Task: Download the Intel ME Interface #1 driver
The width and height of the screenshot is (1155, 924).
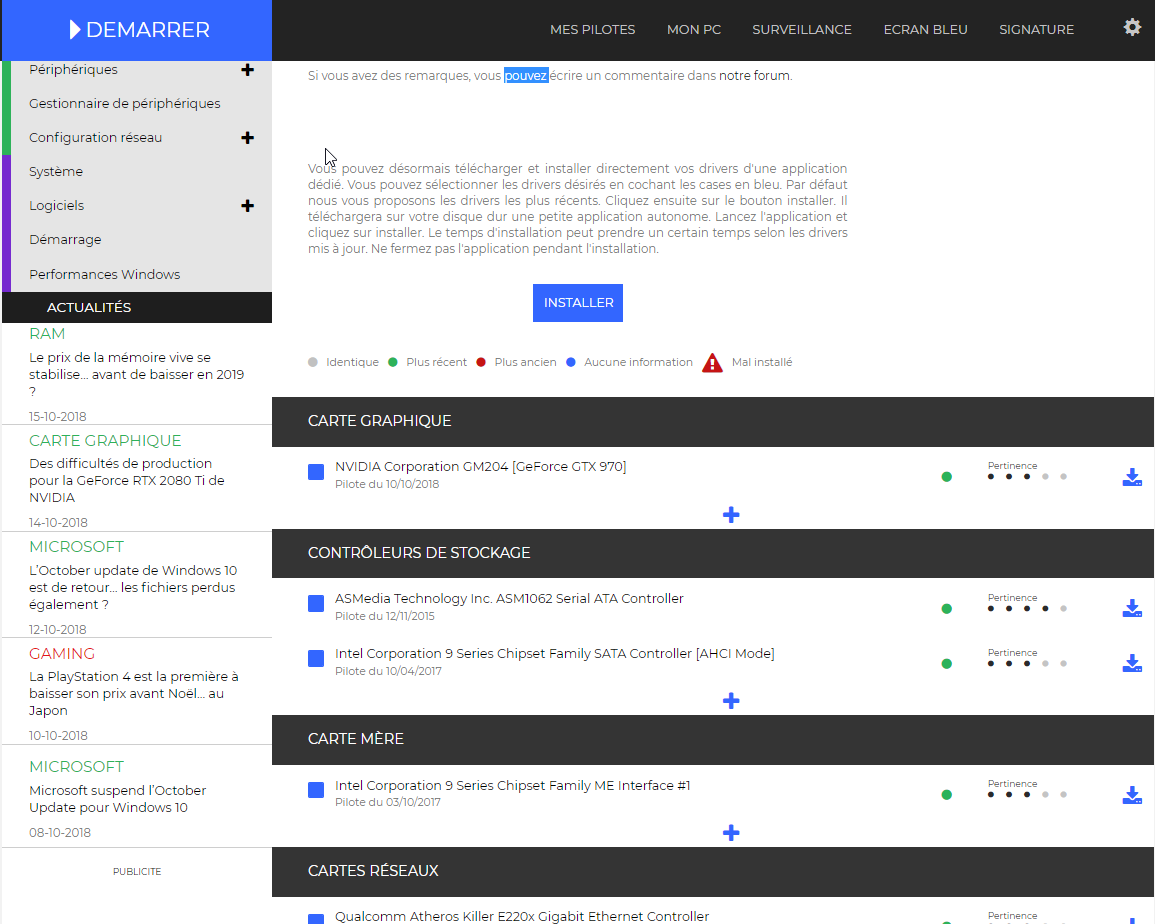Action: tap(1132, 795)
